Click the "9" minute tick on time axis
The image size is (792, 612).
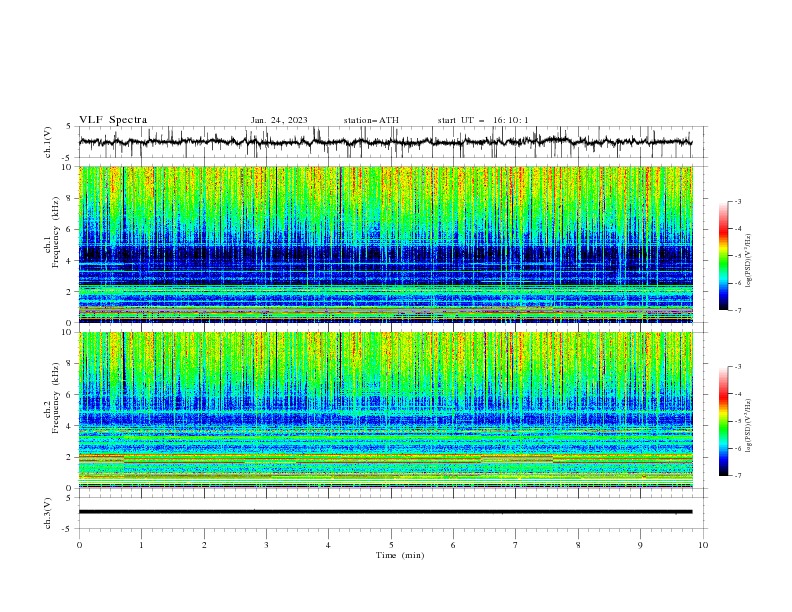click(x=640, y=545)
